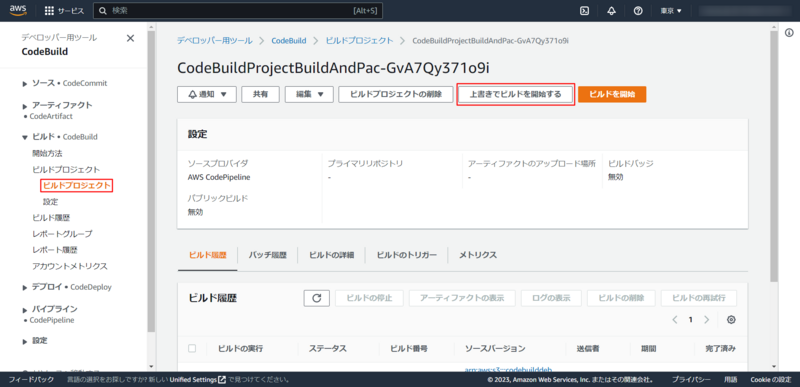
Task: Open デベロッパー用ツール breadcrumb link
Action: pos(214,40)
